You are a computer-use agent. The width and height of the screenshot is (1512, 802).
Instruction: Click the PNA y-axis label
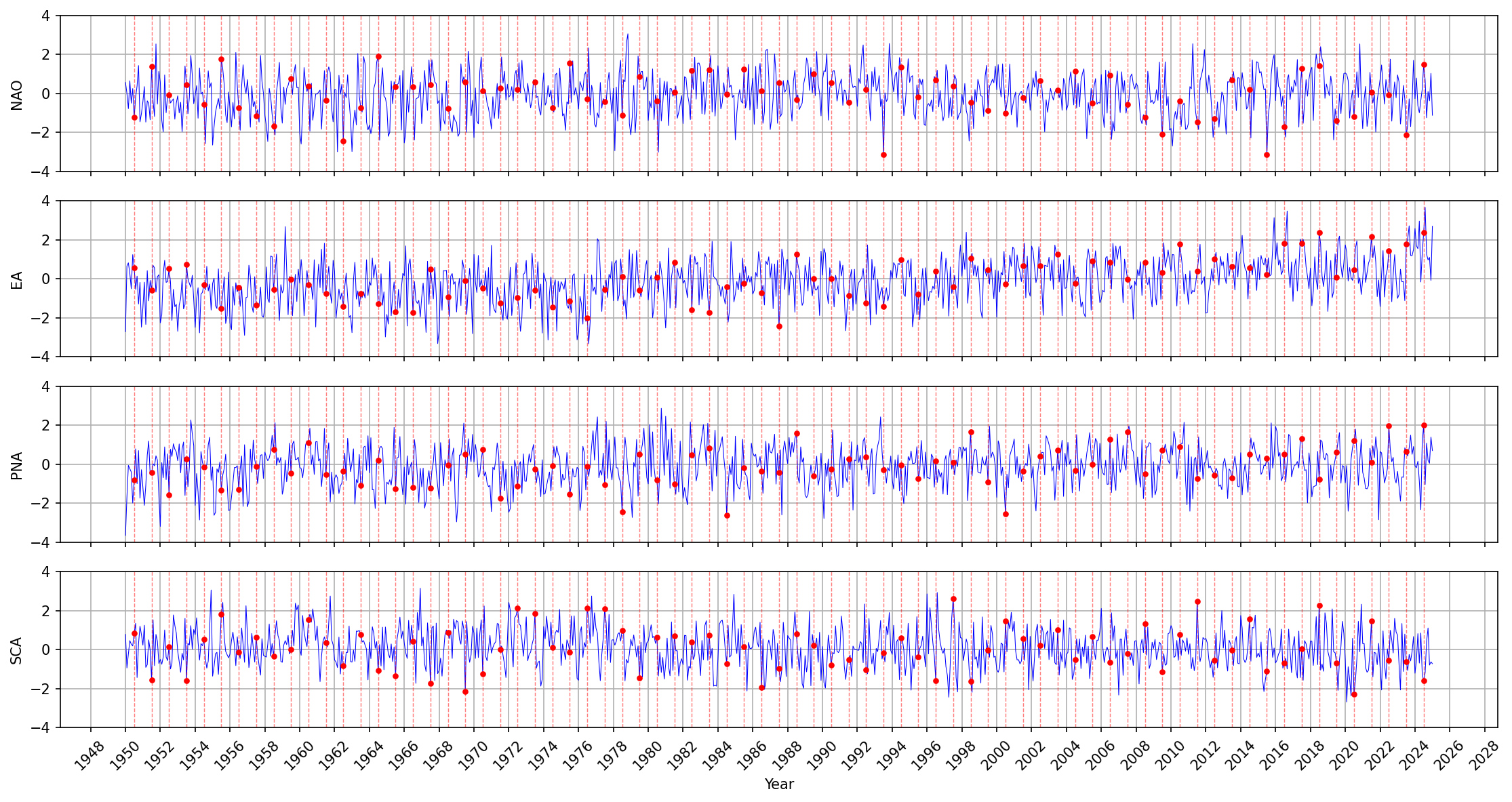(x=17, y=465)
